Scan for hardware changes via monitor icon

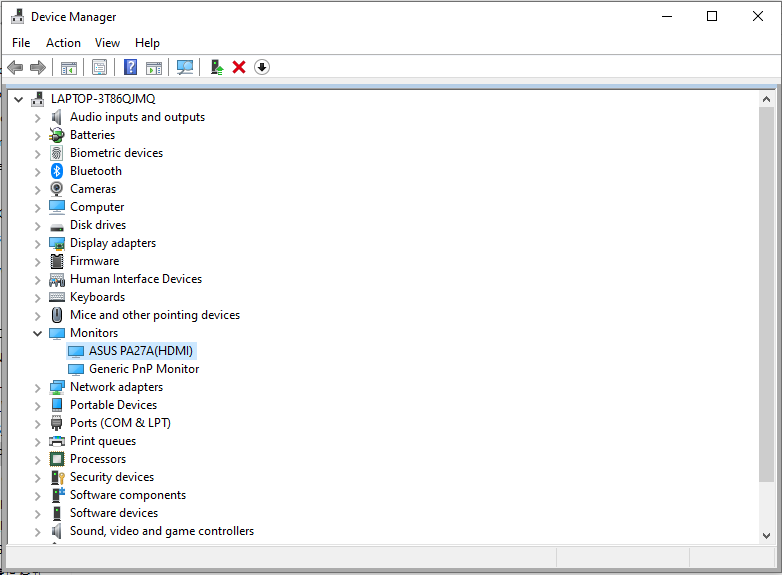tap(185, 67)
